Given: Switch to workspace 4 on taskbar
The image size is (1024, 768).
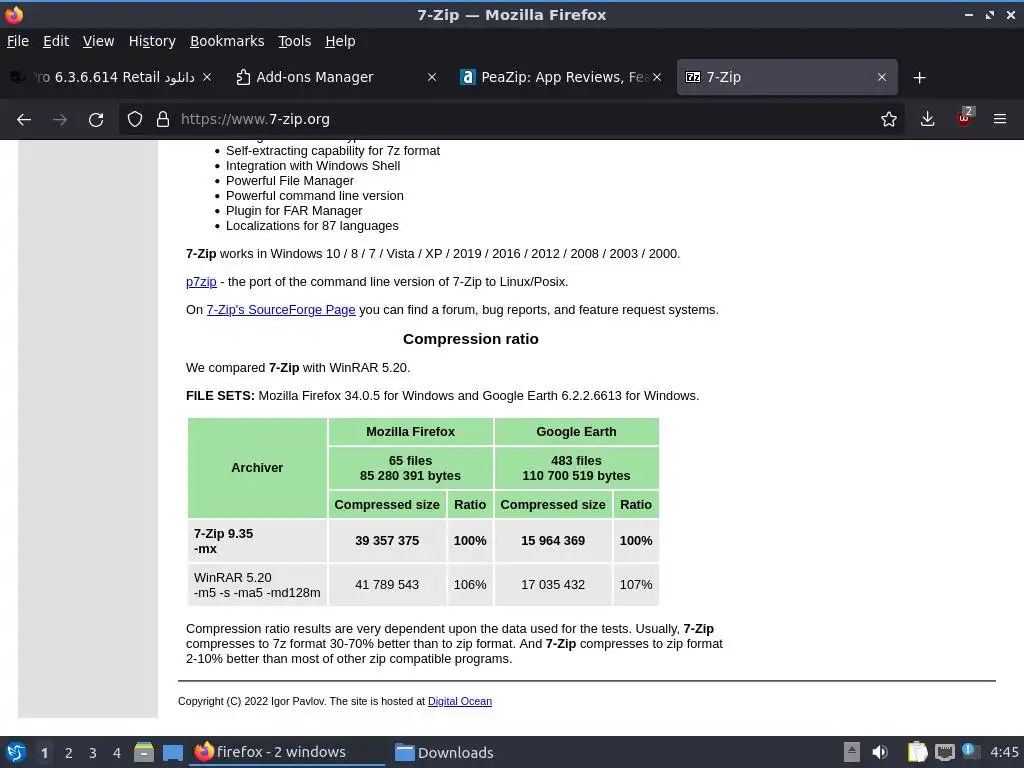Looking at the screenshot, I should pos(117,753).
